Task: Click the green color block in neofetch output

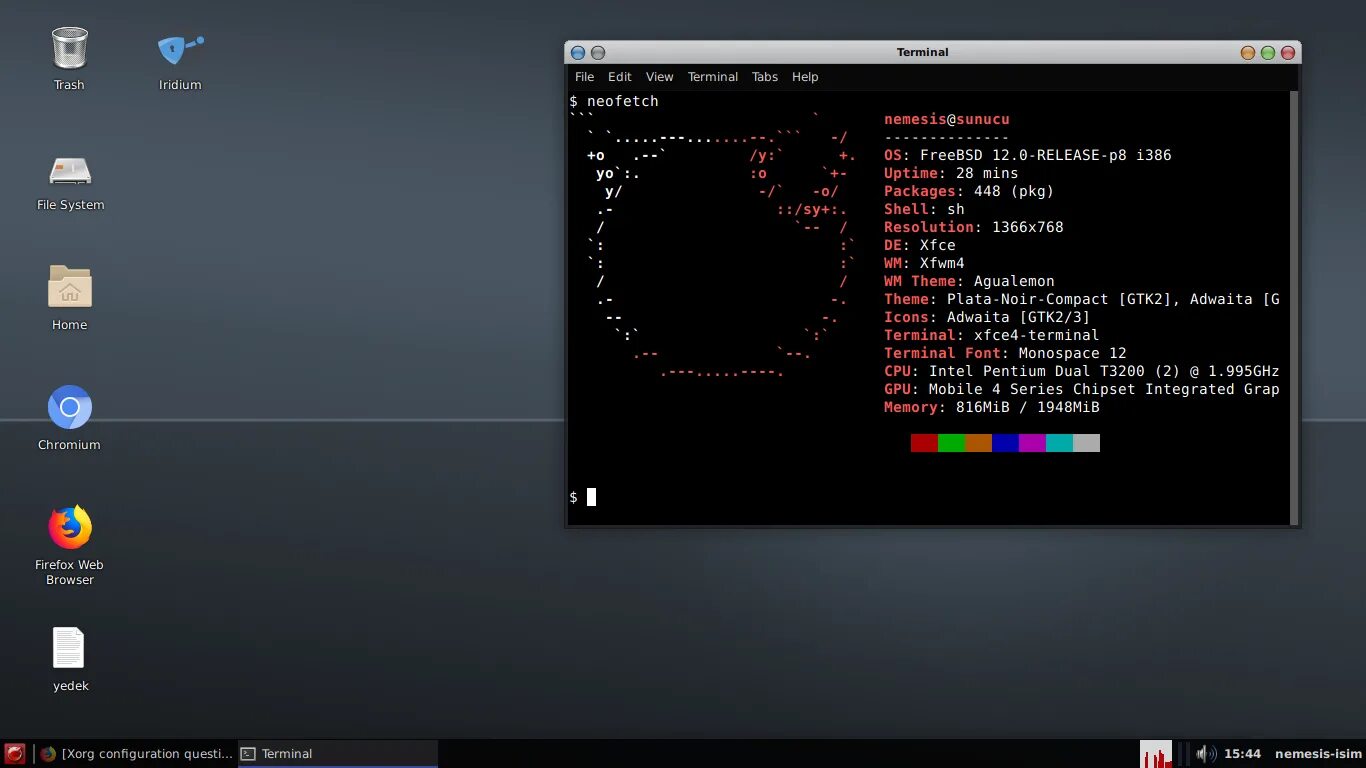Action: 951,443
